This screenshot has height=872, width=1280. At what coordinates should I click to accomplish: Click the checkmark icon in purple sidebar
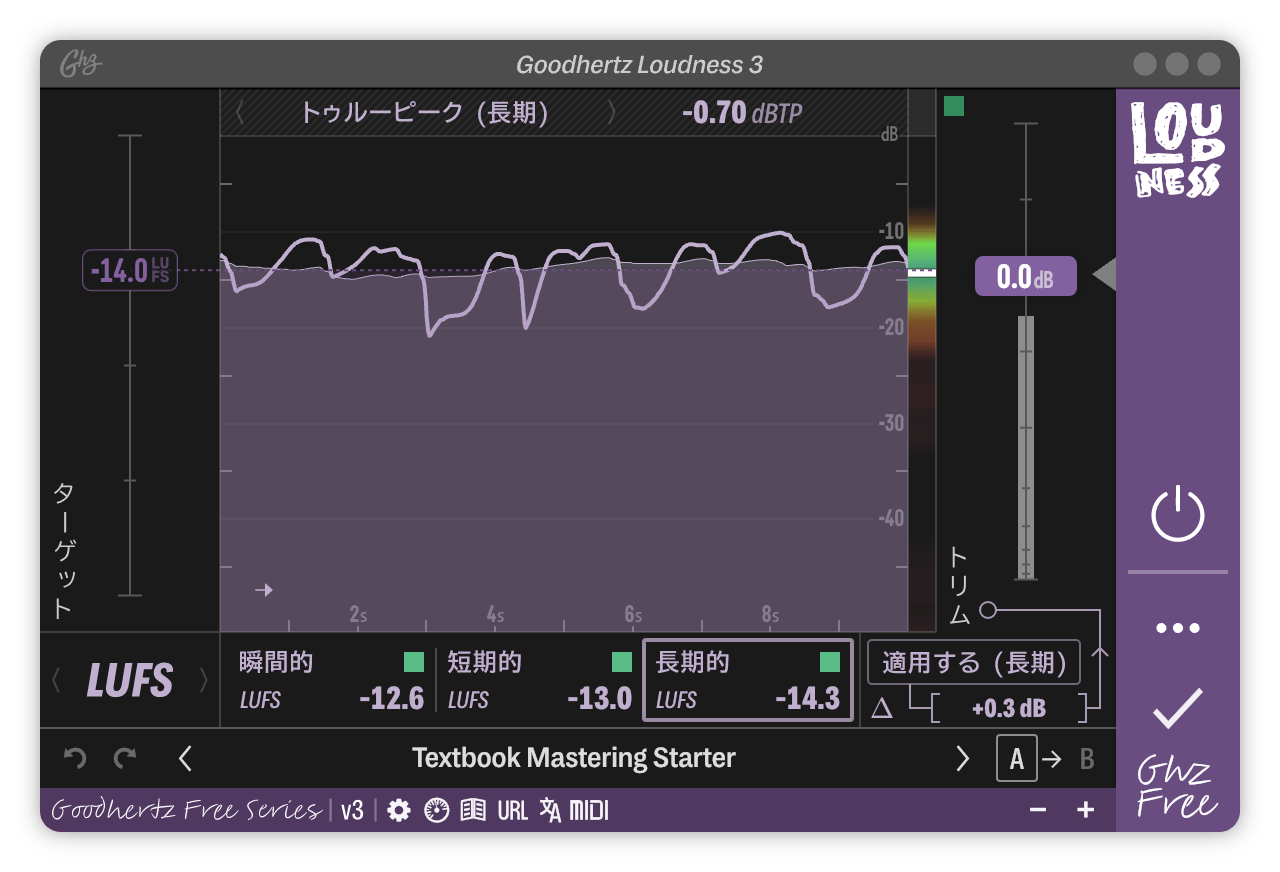coord(1177,708)
